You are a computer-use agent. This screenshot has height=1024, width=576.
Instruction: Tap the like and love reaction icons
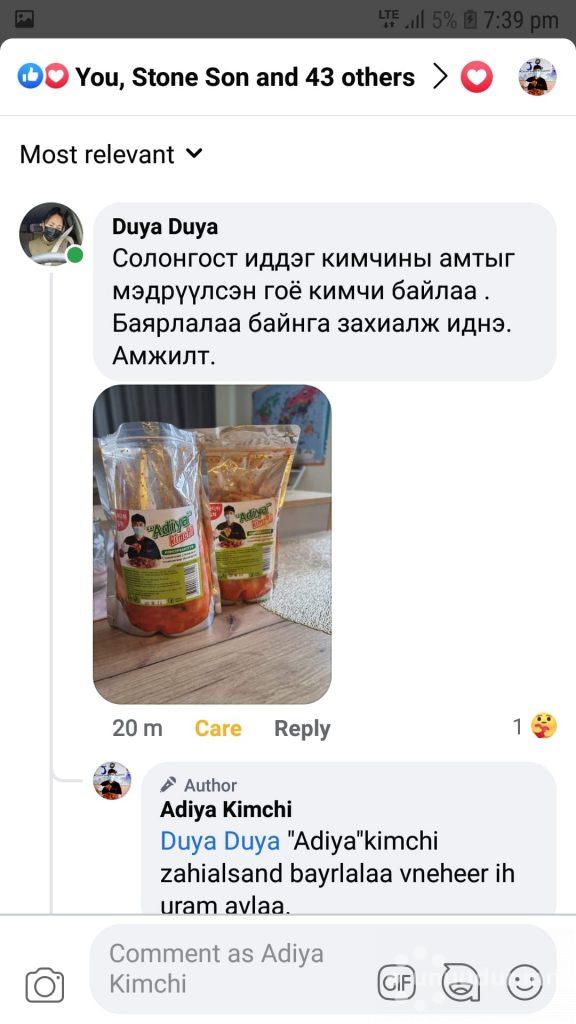tap(43, 77)
